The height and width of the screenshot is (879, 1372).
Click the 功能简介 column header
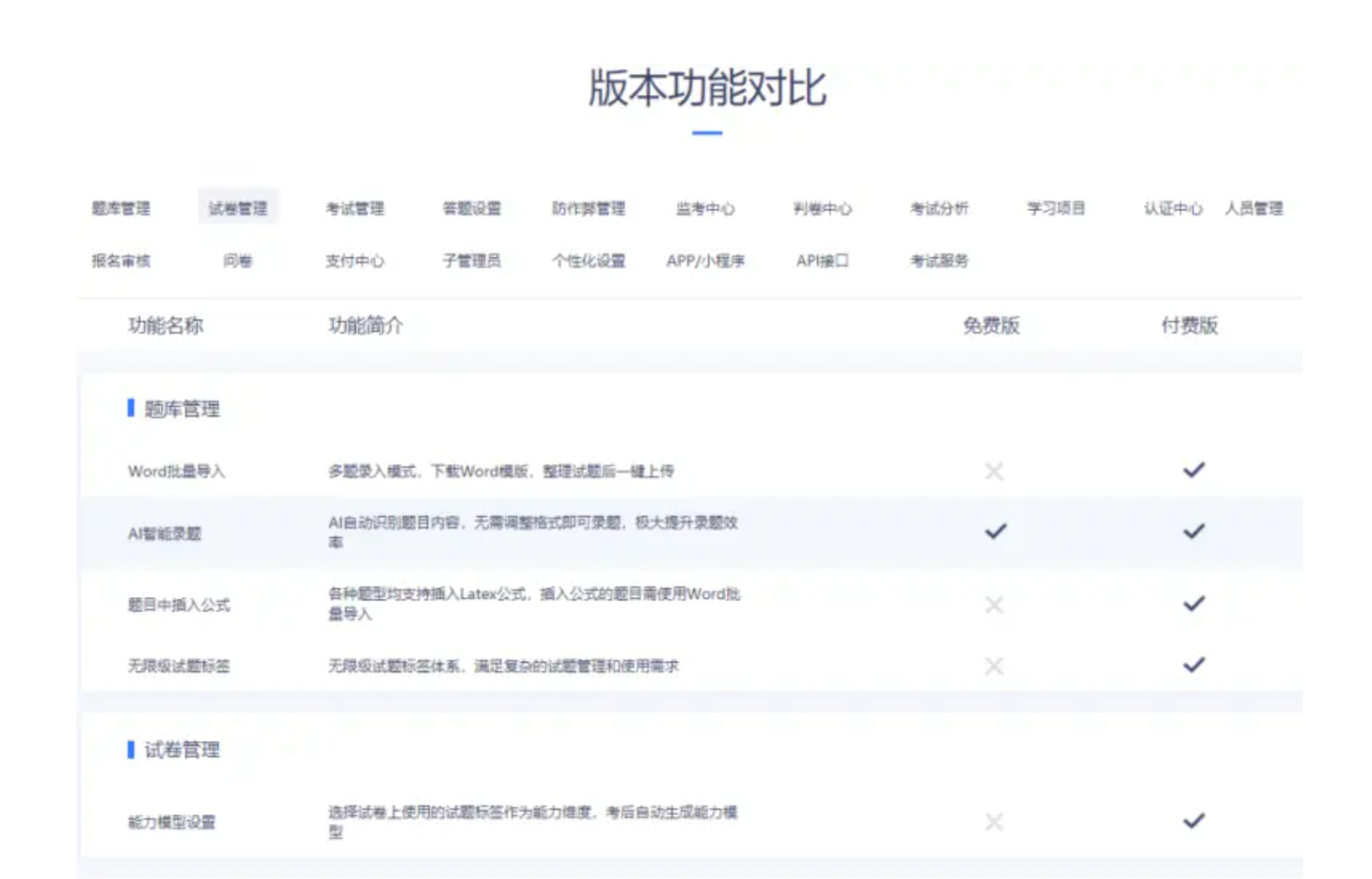[x=366, y=326]
